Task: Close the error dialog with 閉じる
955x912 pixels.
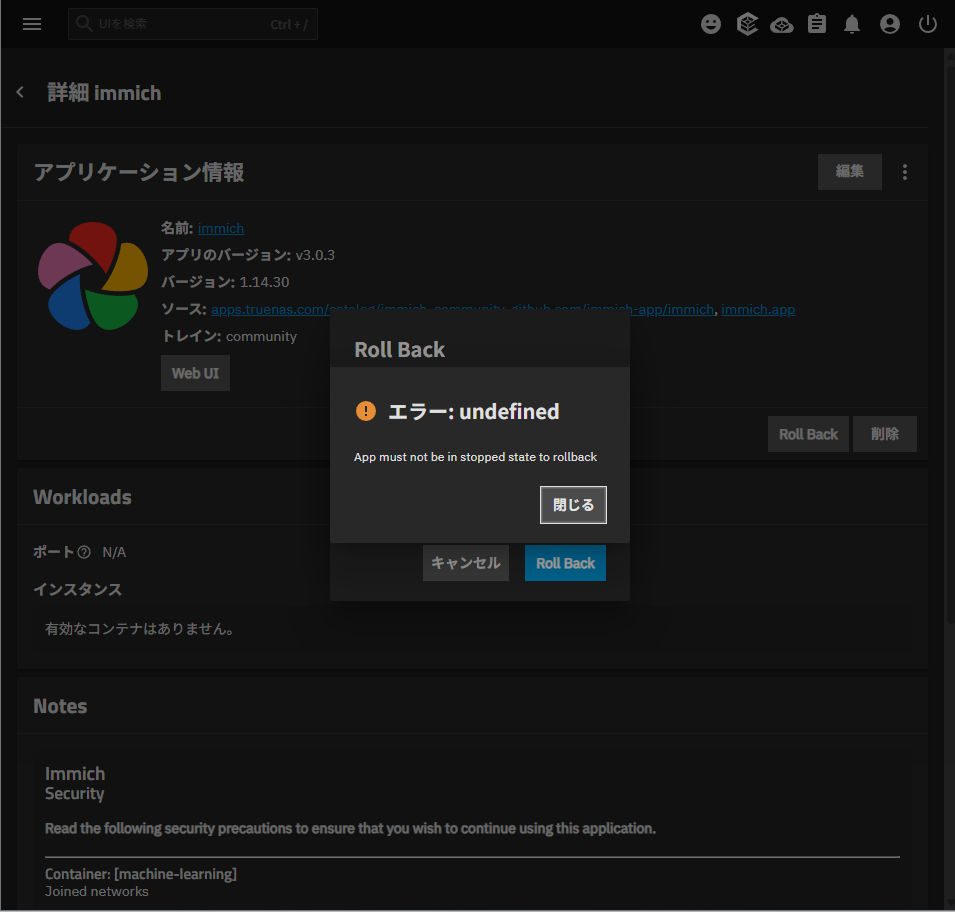Action: 573,504
